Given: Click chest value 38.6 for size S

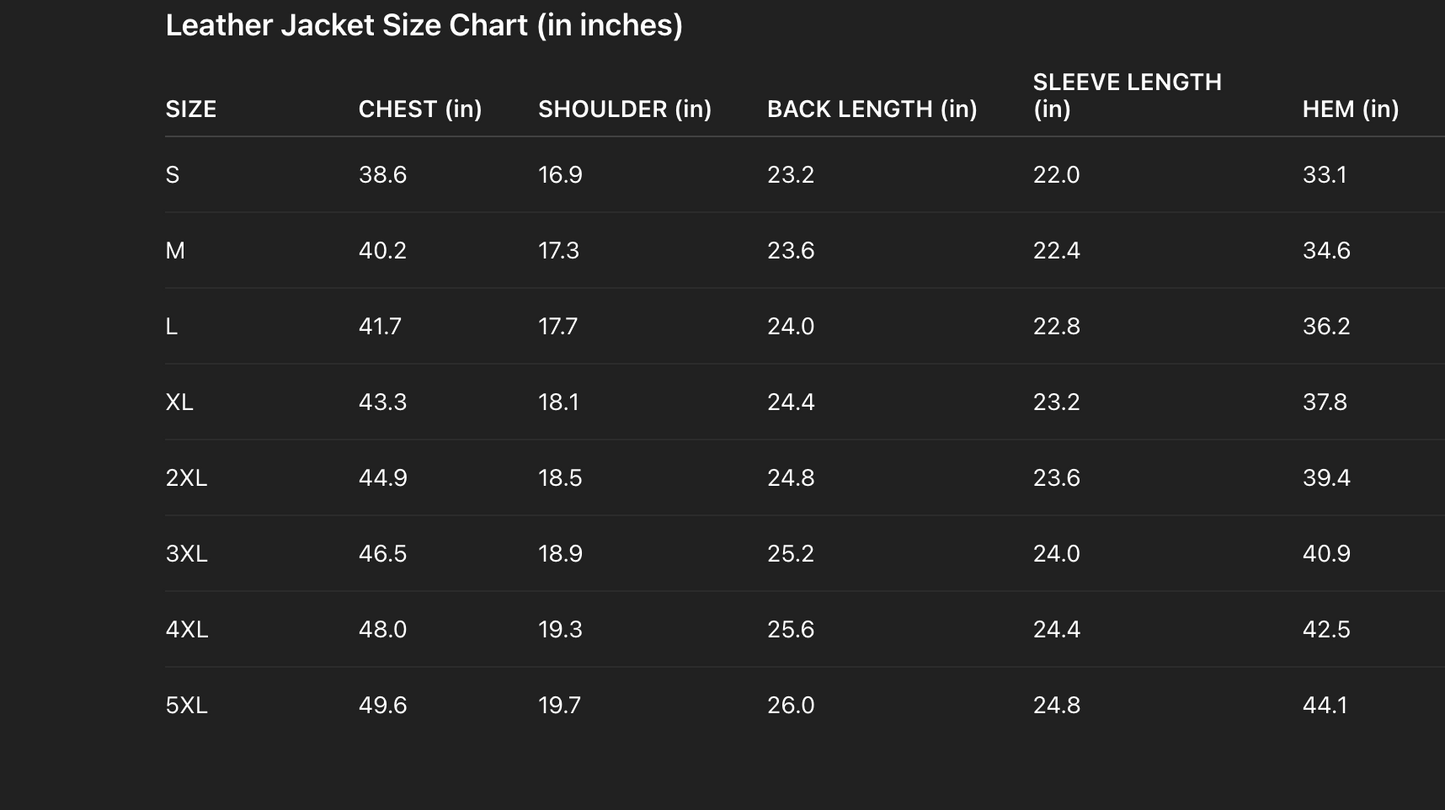Looking at the screenshot, I should tap(383, 175).
